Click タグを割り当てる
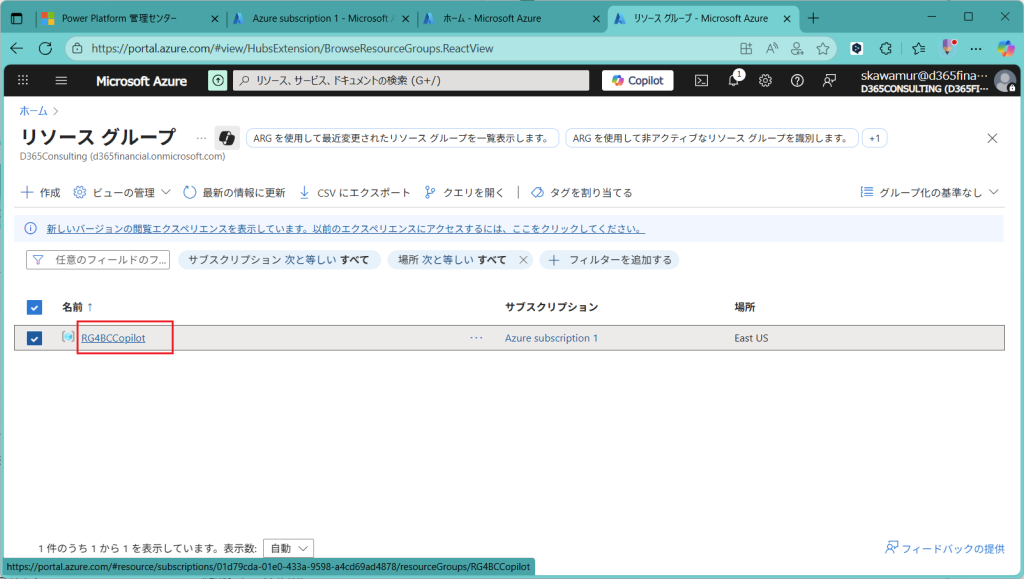Screen dimensions: 1024x579 pyautogui.click(x=582, y=193)
